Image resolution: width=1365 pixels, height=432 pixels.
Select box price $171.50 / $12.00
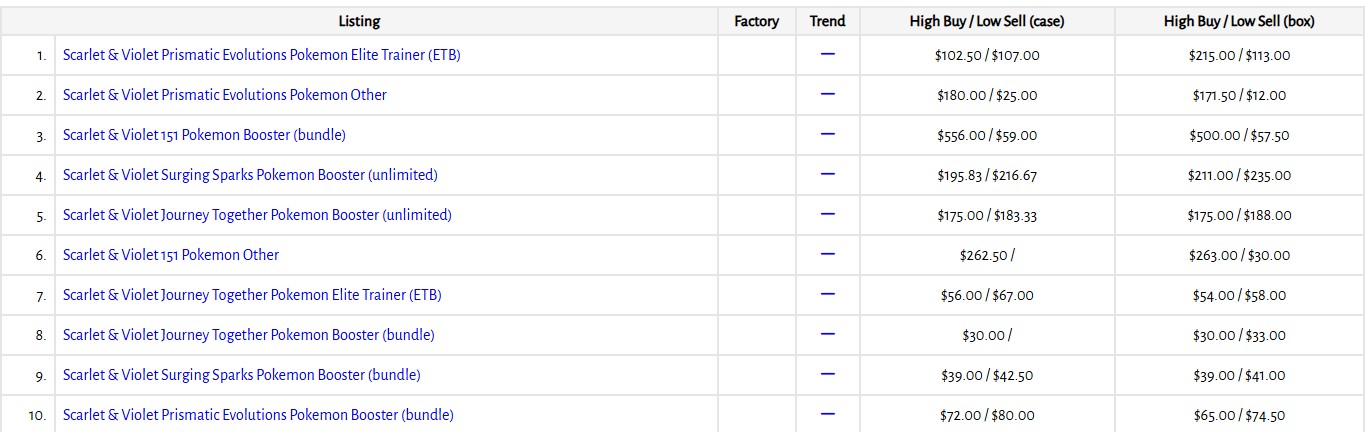coord(1239,96)
